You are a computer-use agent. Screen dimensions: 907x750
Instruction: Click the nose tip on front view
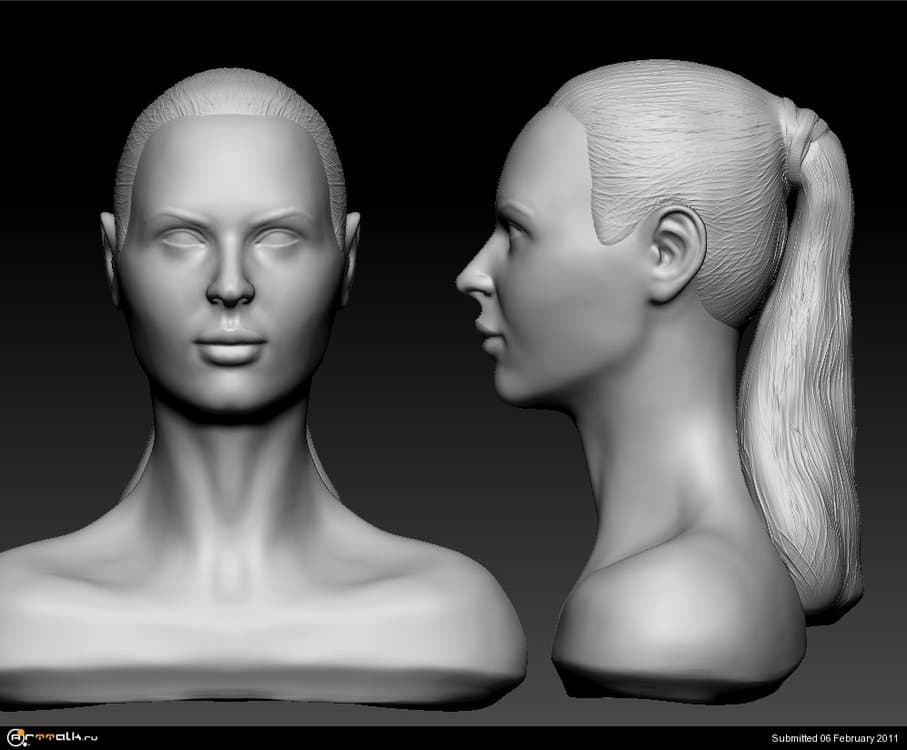point(230,291)
